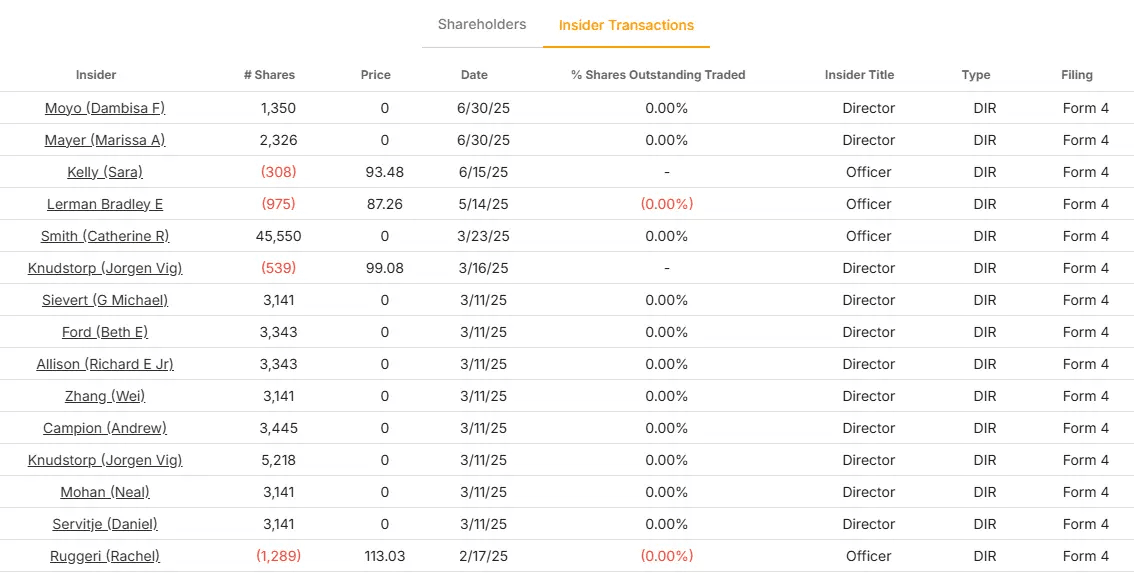Sort by the Price column header
Image resolution: width=1134 pixels, height=573 pixels.
click(x=376, y=75)
